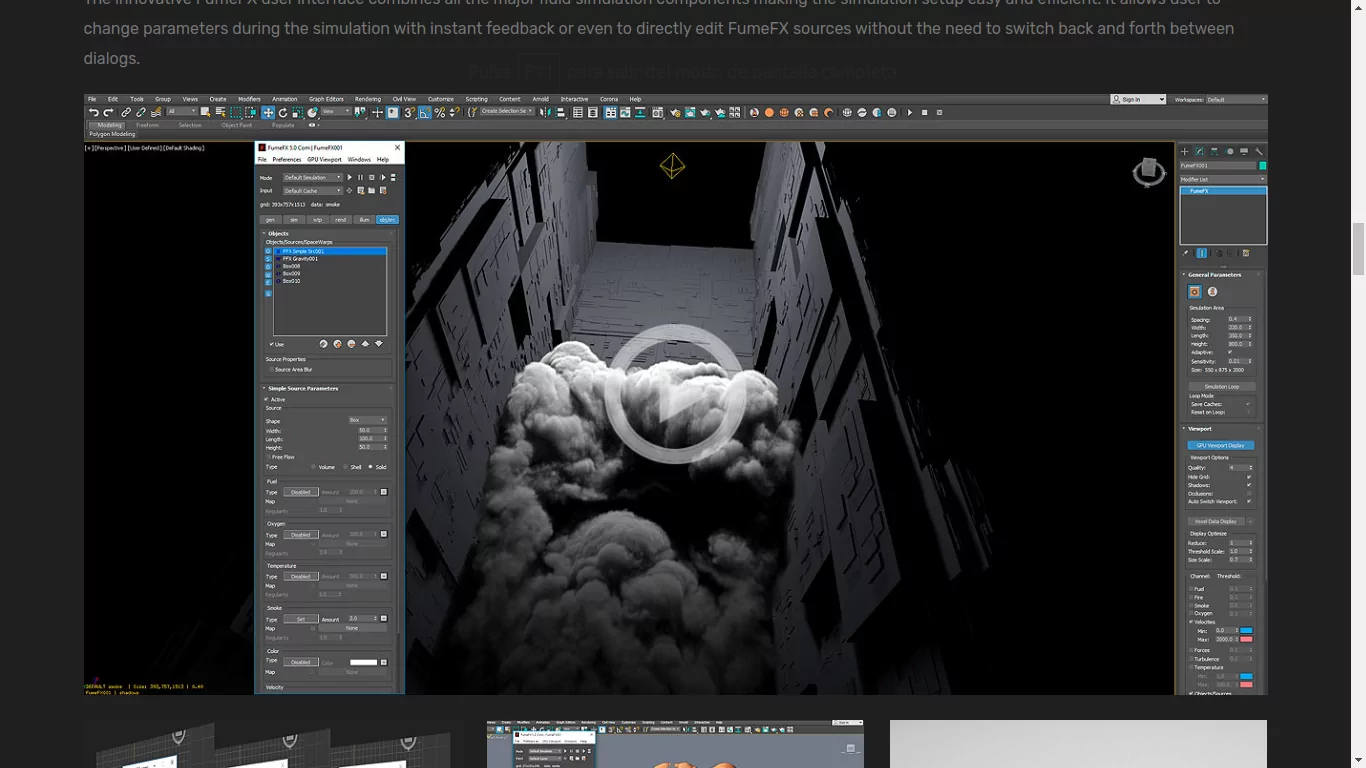Open the Motion panel icon
The width and height of the screenshot is (1366, 768).
pyautogui.click(x=1229, y=151)
